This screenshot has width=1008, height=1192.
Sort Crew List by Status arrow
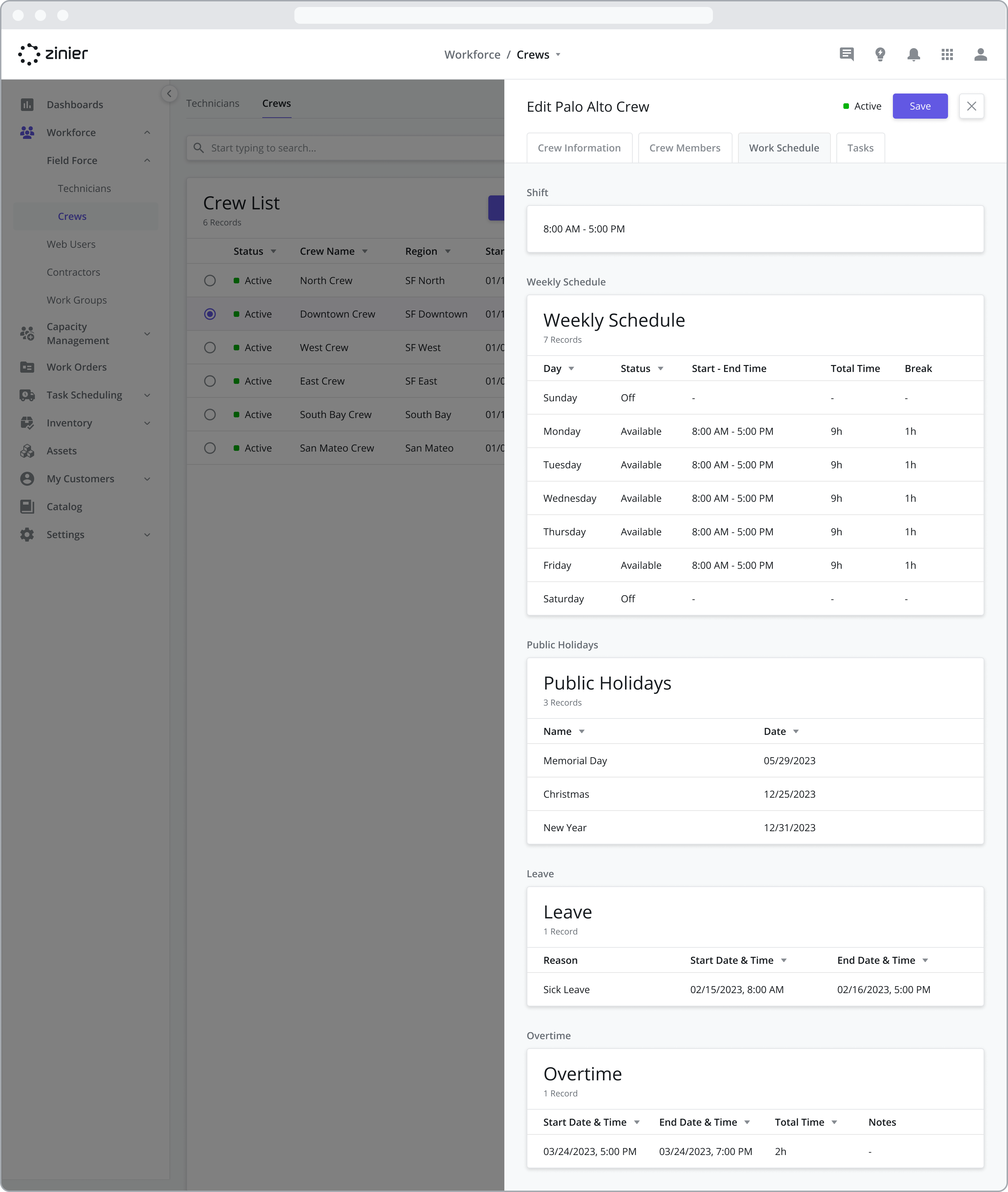pyautogui.click(x=273, y=252)
